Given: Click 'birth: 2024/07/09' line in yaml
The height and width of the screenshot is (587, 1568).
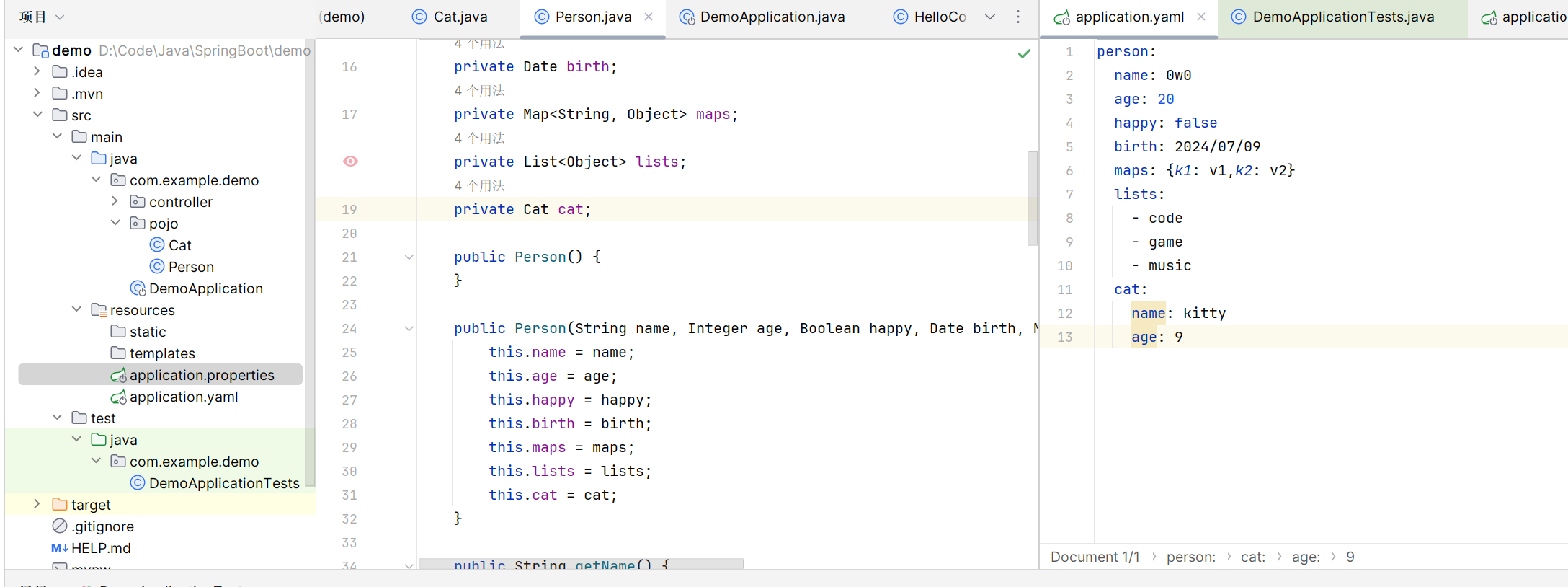Looking at the screenshot, I should pos(1187,146).
